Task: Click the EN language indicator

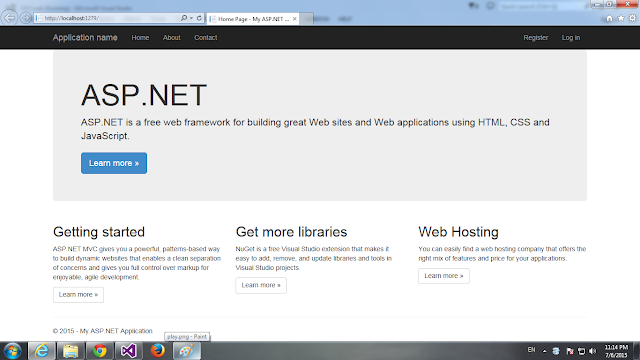Action: click(x=531, y=350)
